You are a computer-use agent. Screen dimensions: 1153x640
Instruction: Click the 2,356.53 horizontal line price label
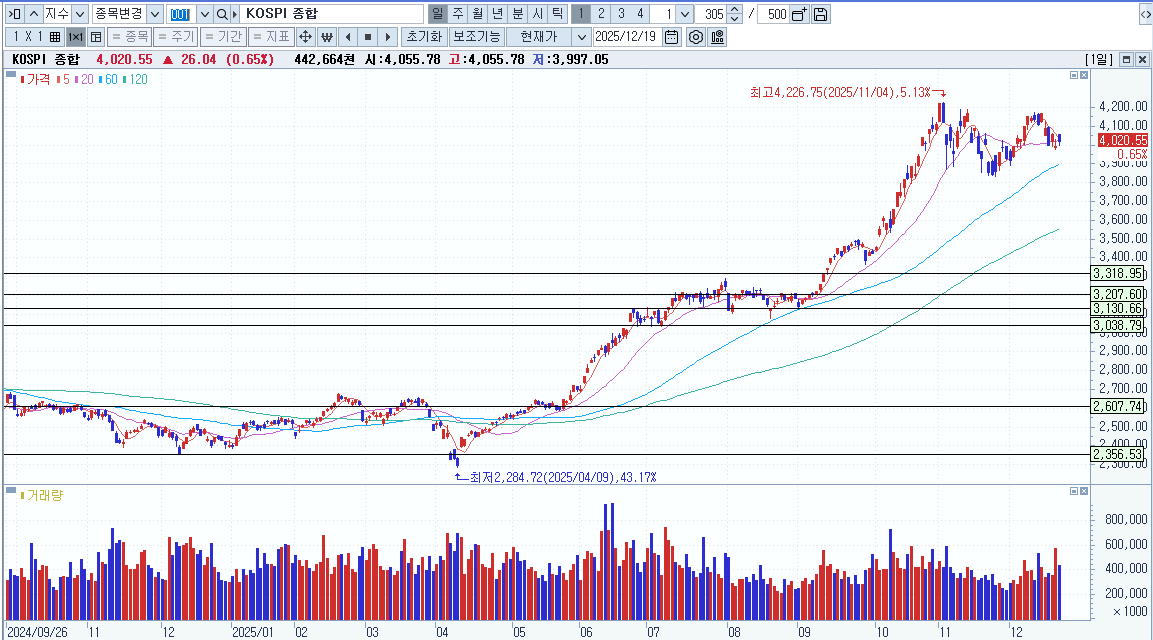coord(1118,455)
